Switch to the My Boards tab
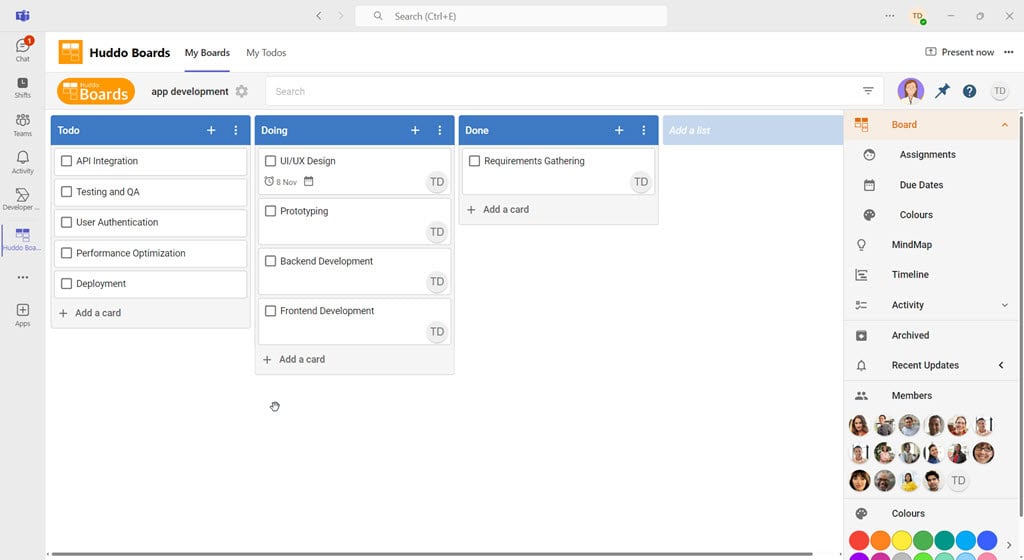 coord(207,53)
